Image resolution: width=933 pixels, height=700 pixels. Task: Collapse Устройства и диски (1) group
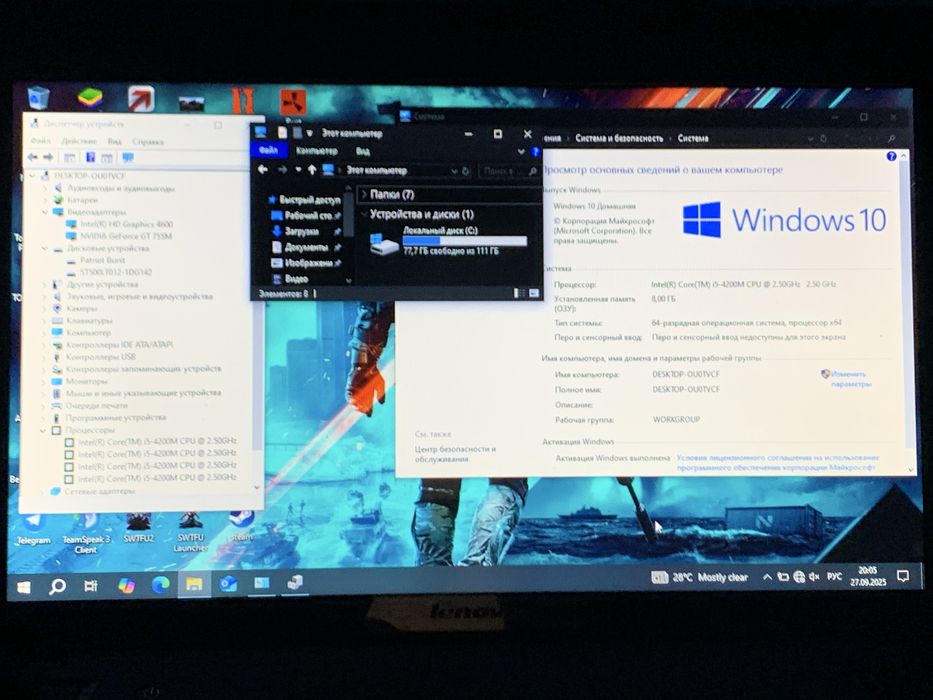click(364, 214)
